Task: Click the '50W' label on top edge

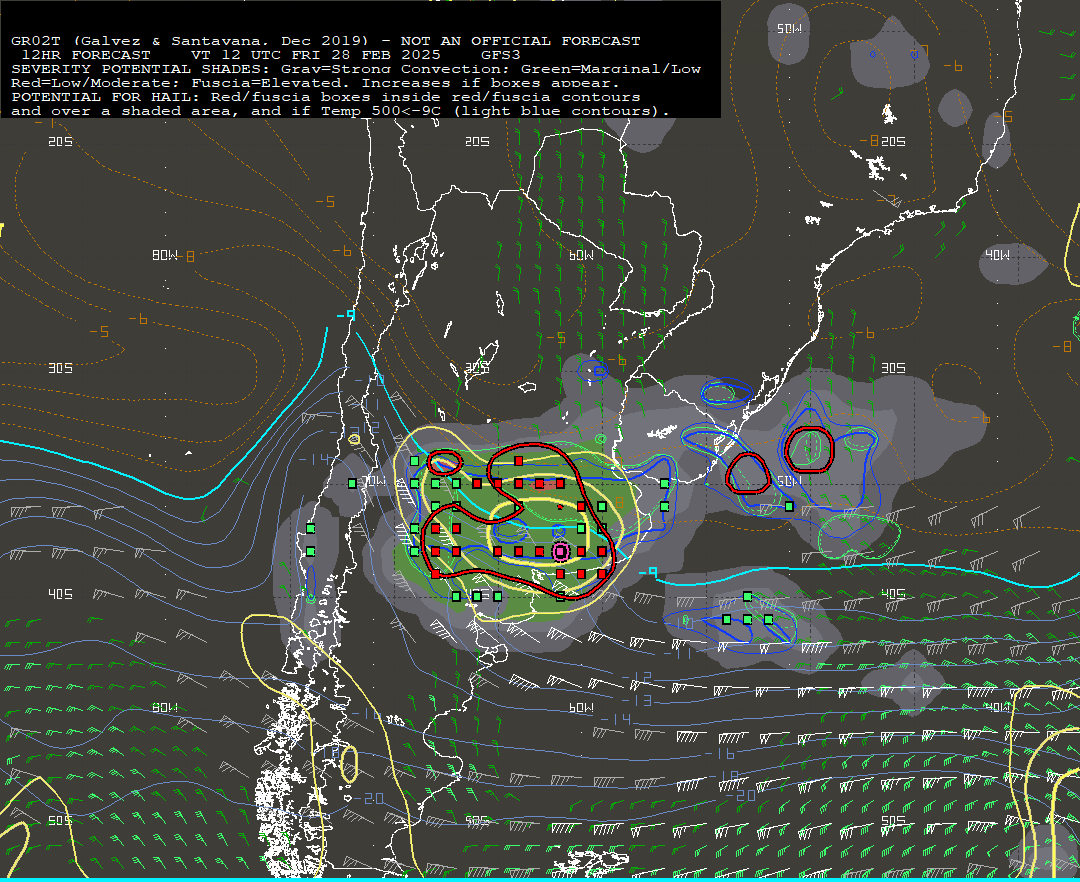Action: pos(789,29)
